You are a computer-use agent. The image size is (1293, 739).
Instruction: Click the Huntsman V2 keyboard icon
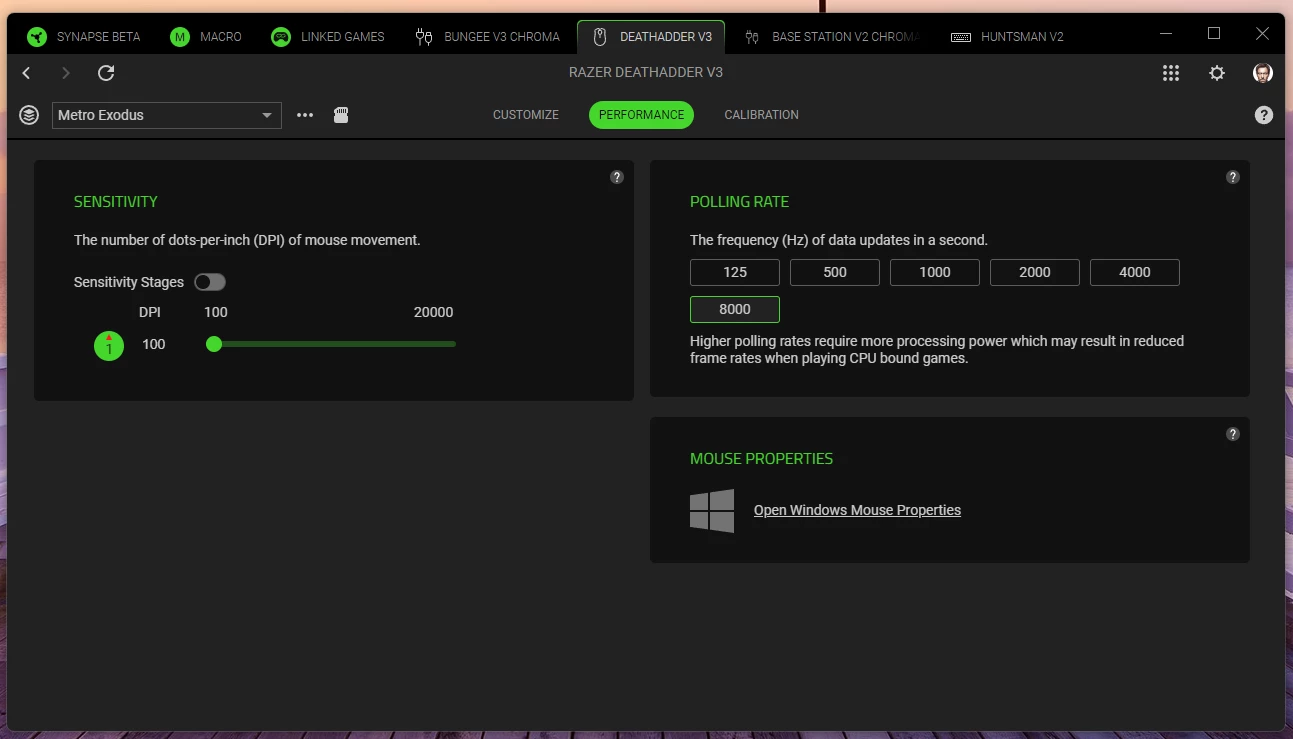pyautogui.click(x=961, y=37)
